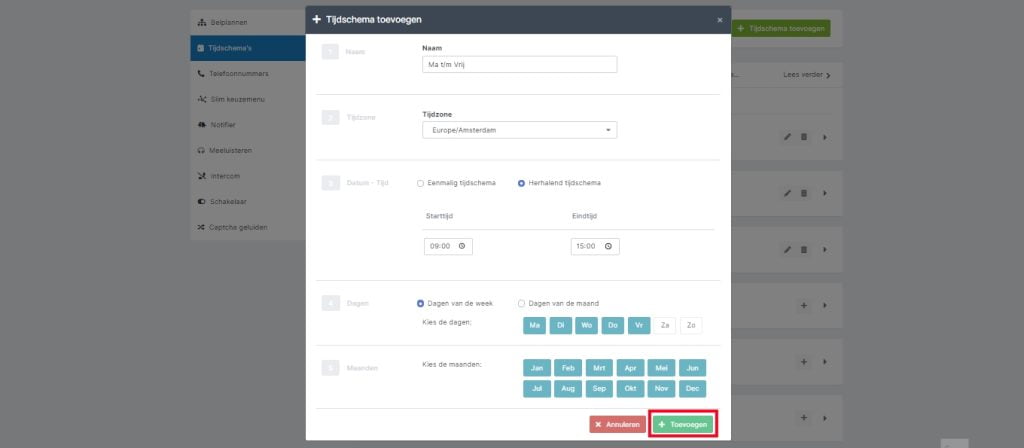1024x448 pixels.
Task: Enable the Za day button
Action: click(x=665, y=326)
